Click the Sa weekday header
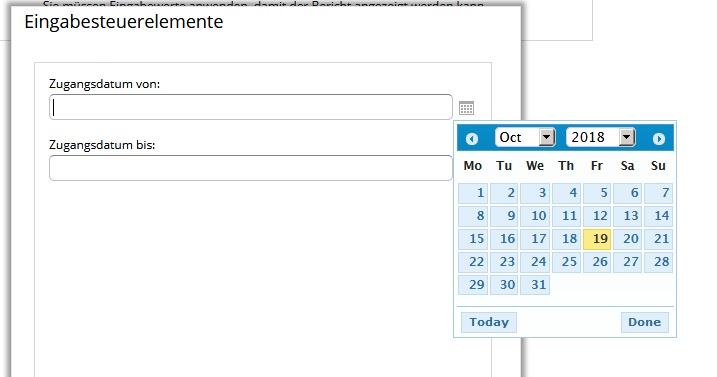The width and height of the screenshot is (717, 377). [x=627, y=166]
